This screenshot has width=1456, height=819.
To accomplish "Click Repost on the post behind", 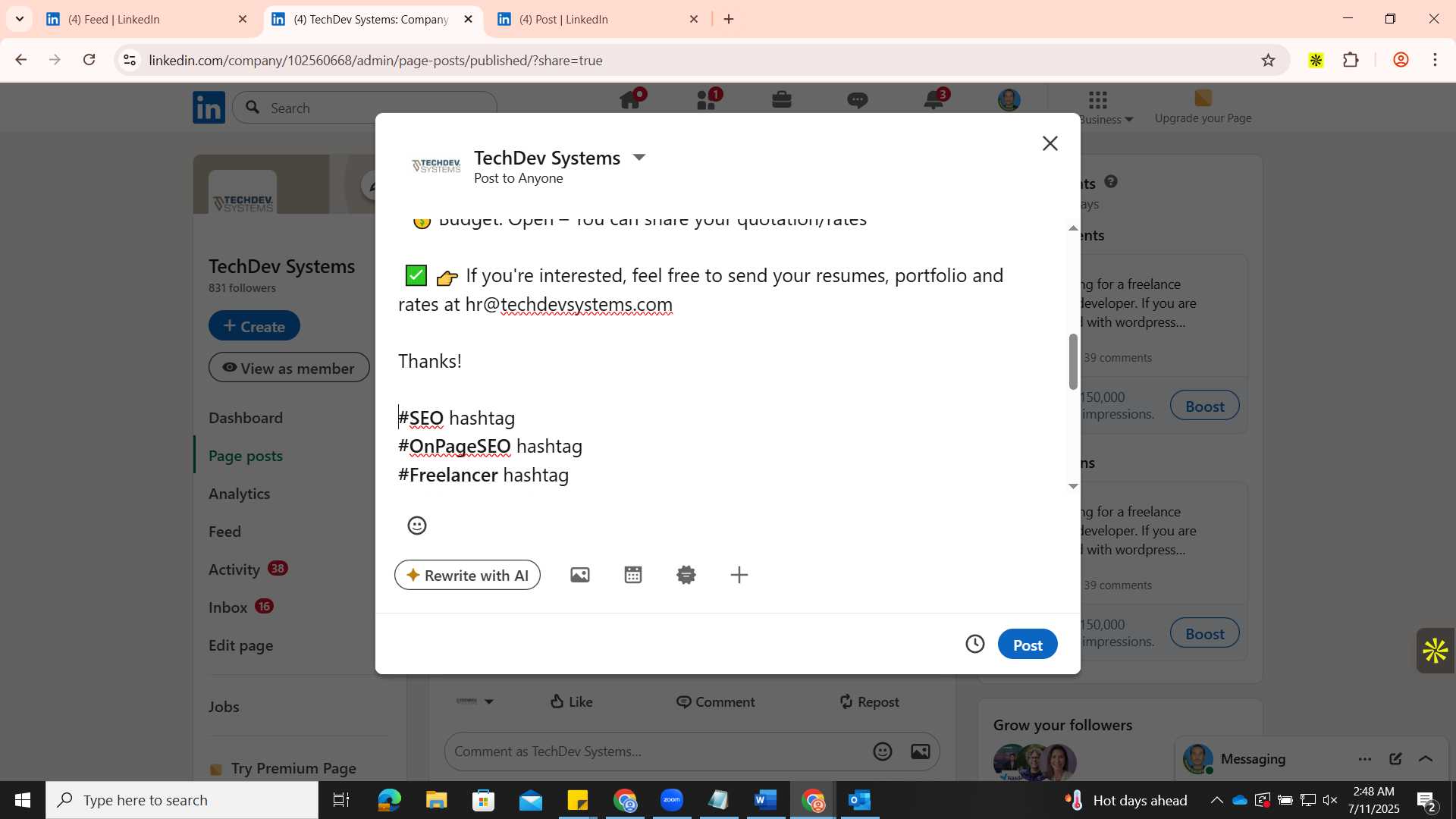I will click(869, 701).
